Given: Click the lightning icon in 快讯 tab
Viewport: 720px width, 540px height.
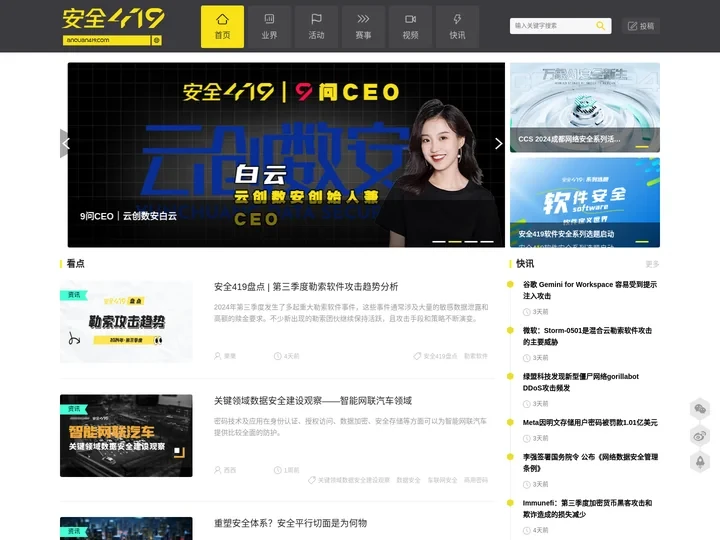Looking at the screenshot, I should [457, 19].
